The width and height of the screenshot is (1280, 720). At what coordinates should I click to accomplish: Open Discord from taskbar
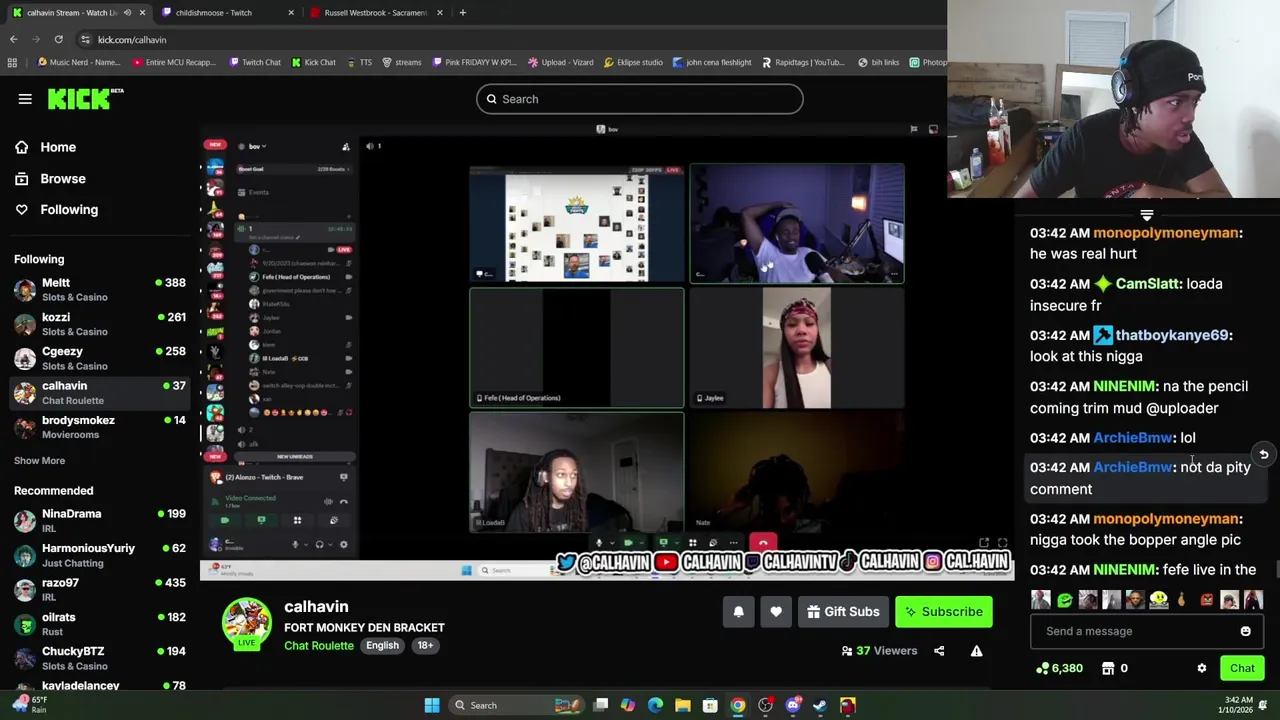[x=793, y=706]
